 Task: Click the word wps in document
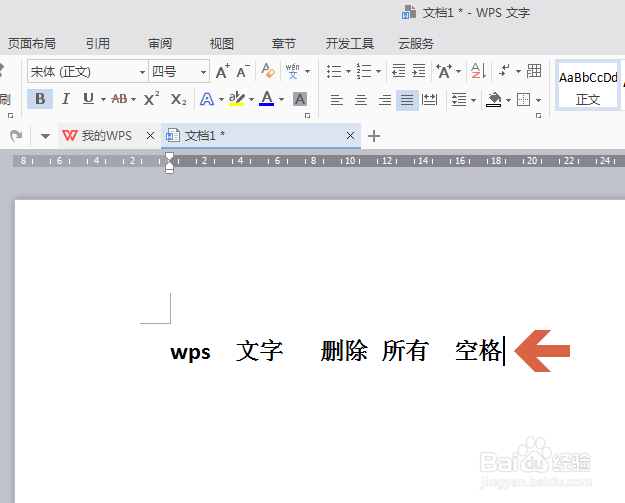tap(190, 353)
